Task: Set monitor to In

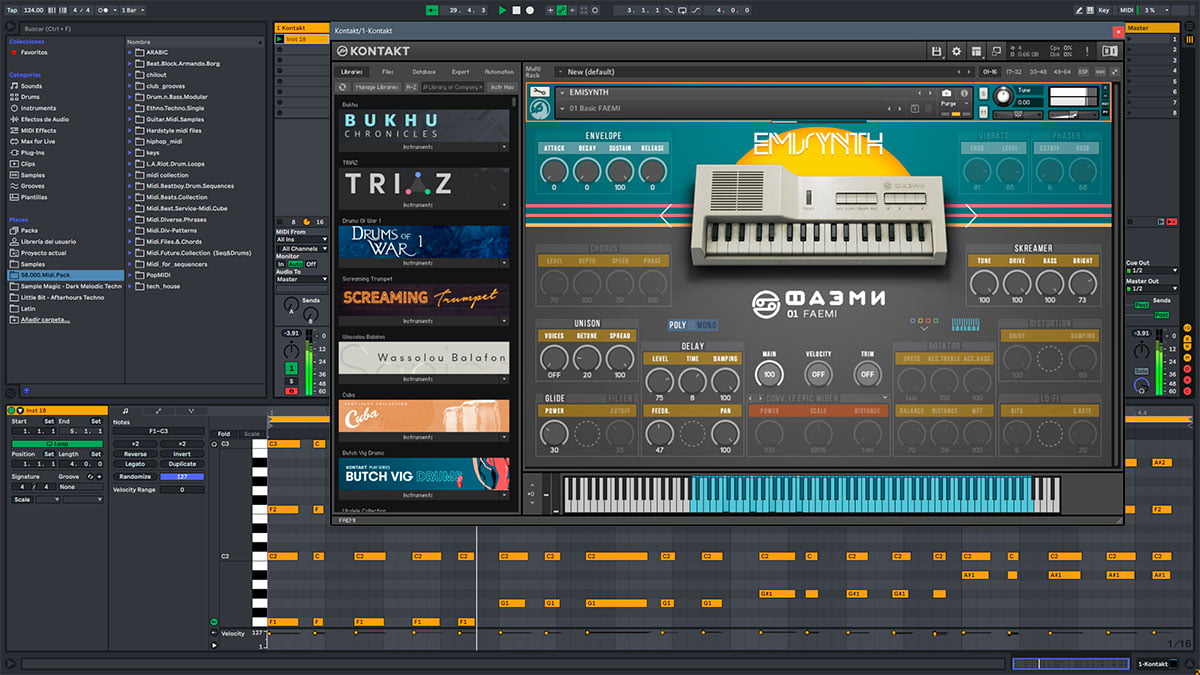Action: [x=281, y=264]
